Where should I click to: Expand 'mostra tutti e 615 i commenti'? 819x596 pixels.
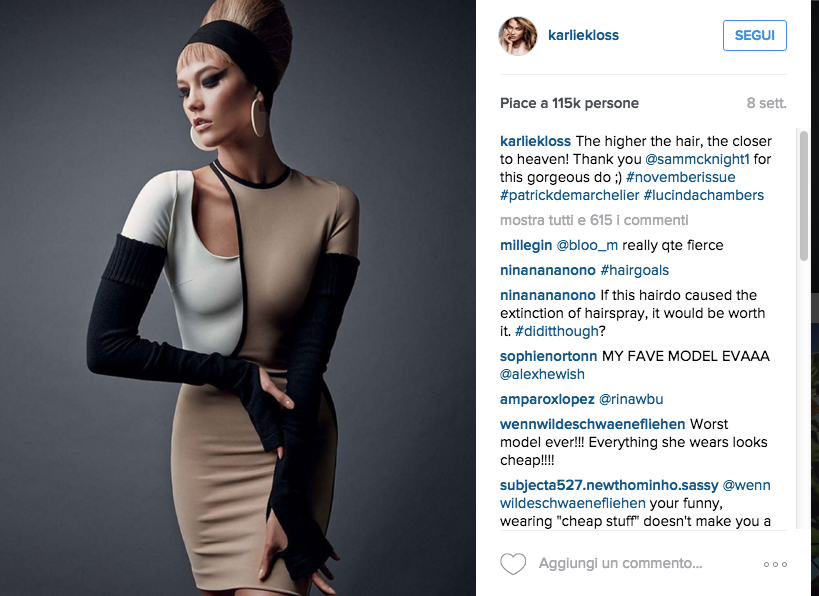(x=594, y=220)
